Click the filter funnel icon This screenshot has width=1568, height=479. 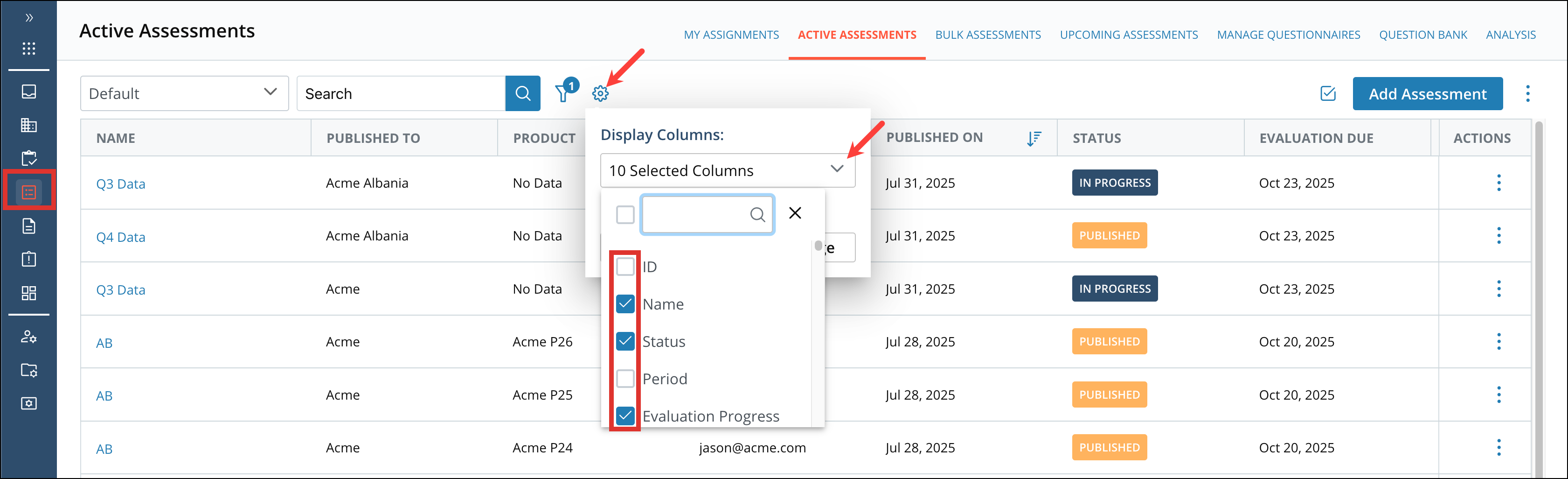563,93
